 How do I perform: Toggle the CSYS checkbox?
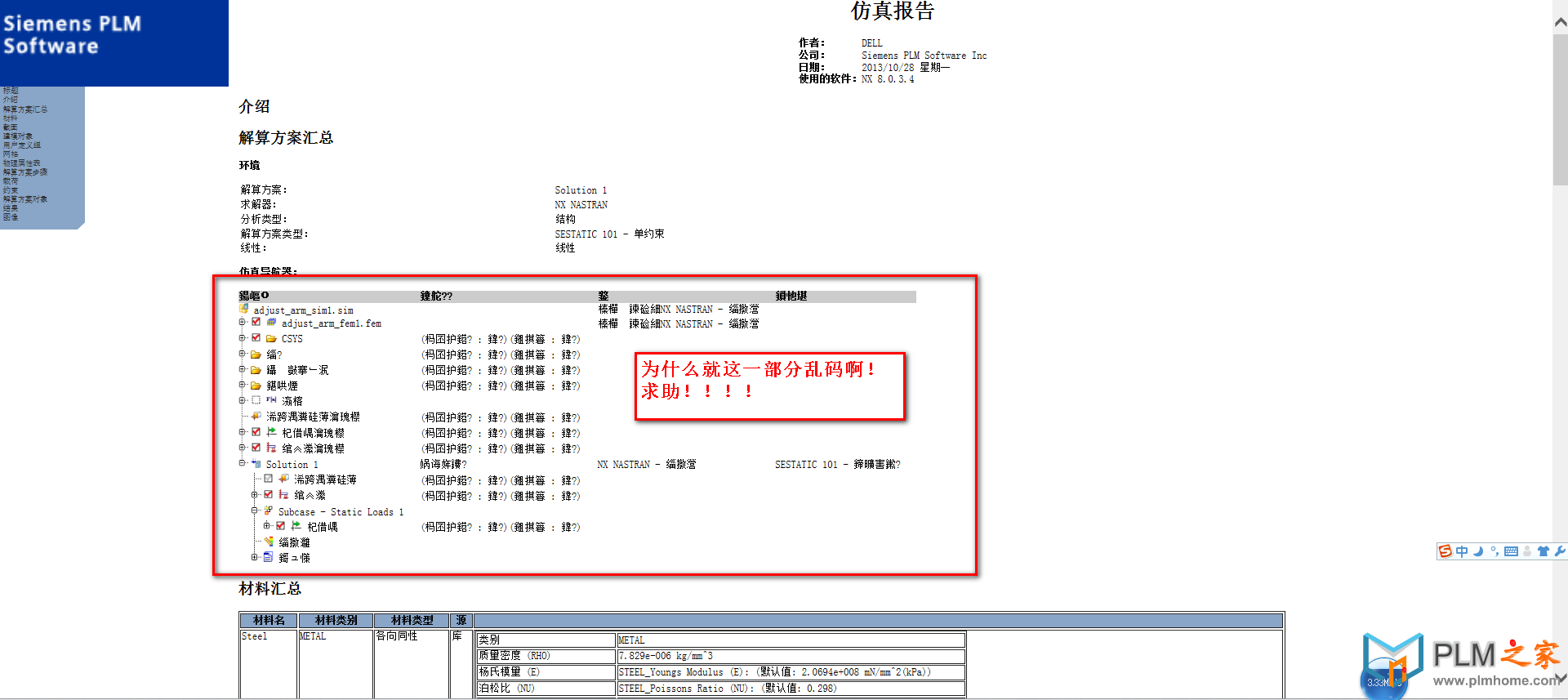(256, 338)
